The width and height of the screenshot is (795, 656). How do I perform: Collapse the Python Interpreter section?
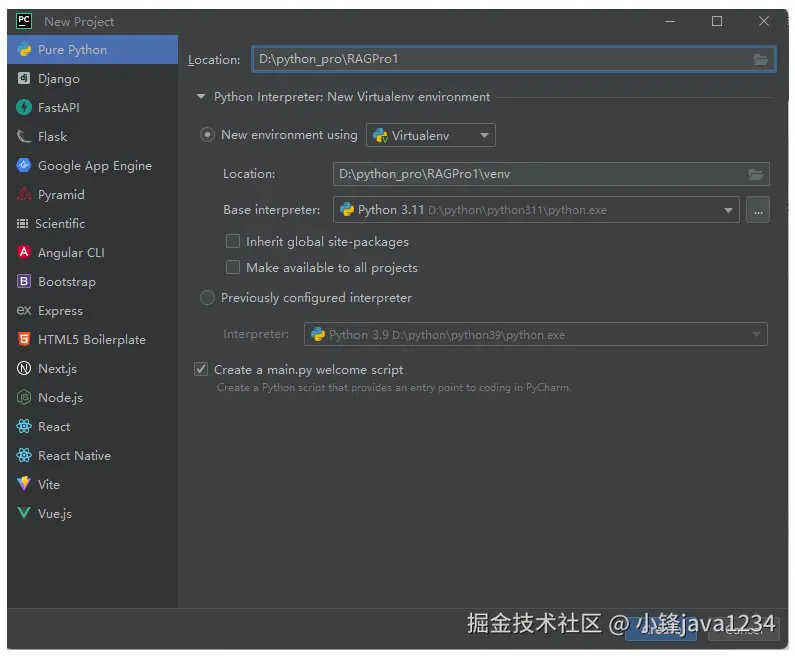point(201,96)
